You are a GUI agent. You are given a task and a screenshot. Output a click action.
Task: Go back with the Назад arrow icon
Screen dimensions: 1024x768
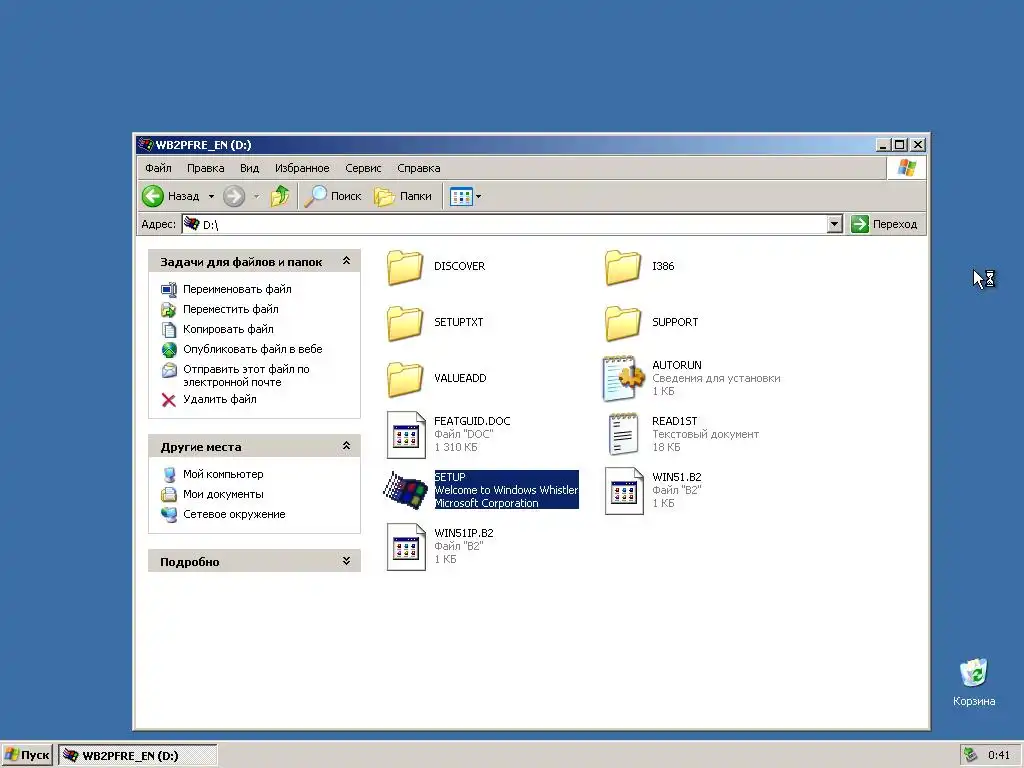coord(153,196)
